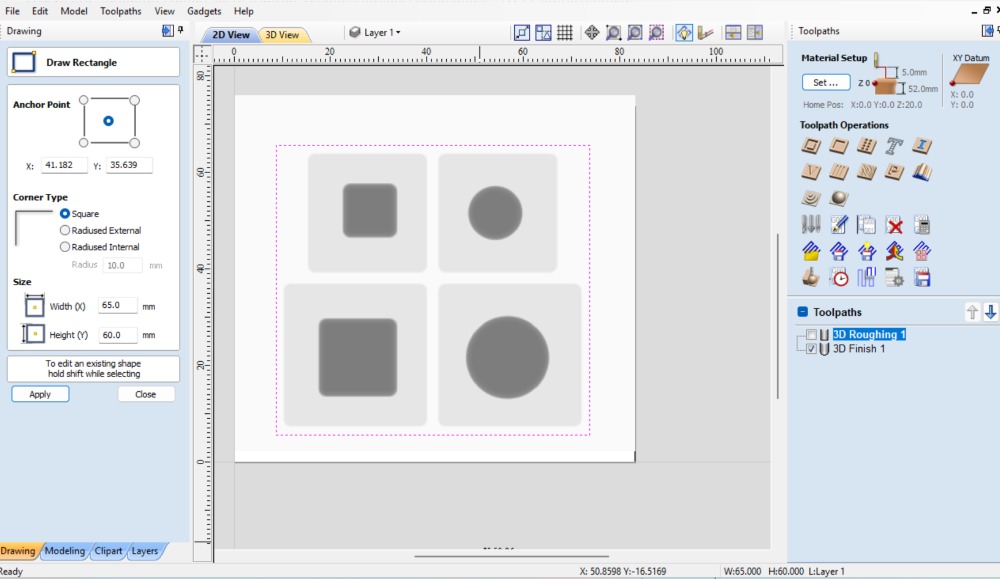
Task: Click the Estimated Machining Times clock icon
Action: click(839, 277)
